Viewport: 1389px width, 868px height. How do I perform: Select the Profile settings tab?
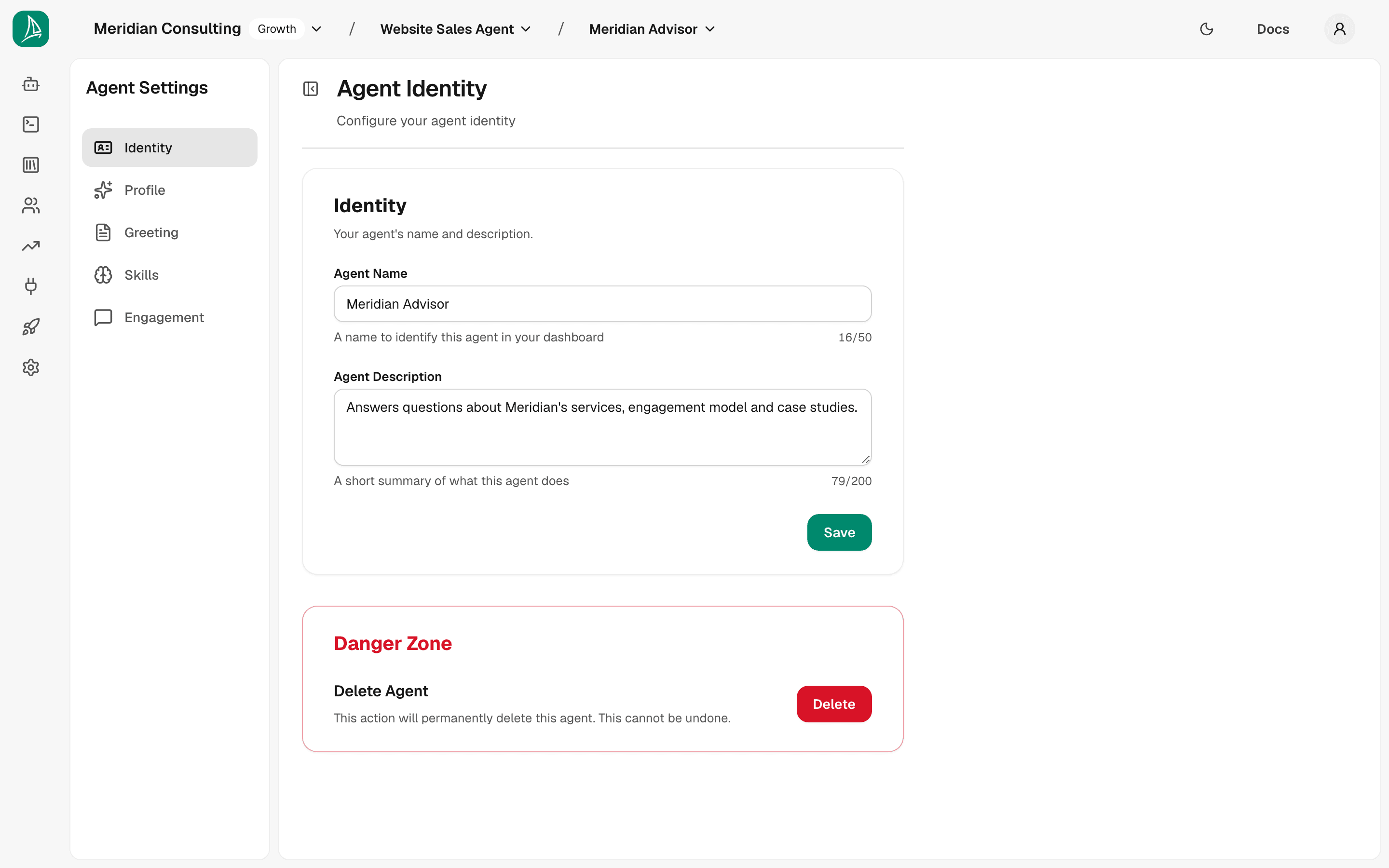click(170, 190)
